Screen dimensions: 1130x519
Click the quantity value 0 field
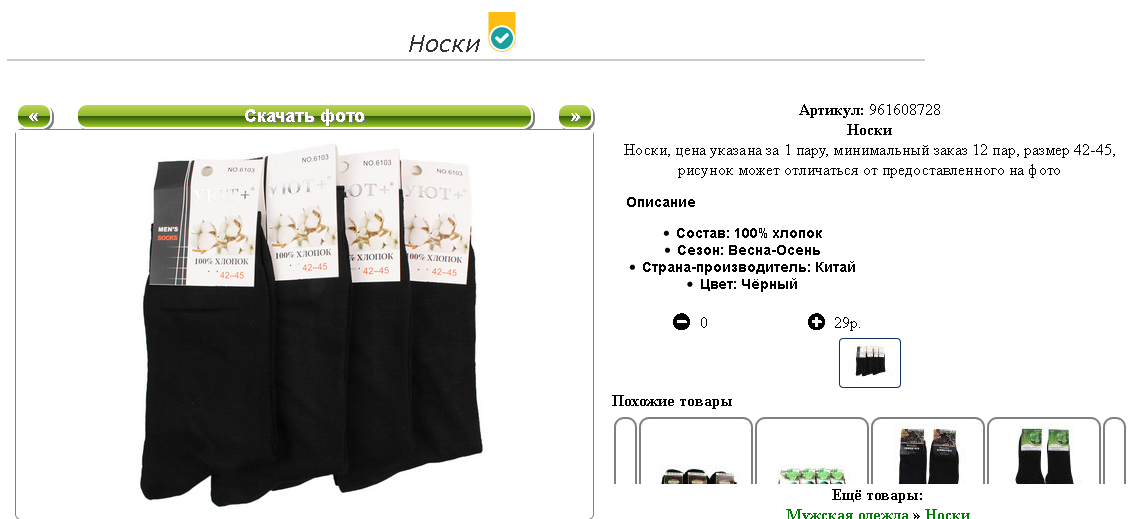point(703,323)
